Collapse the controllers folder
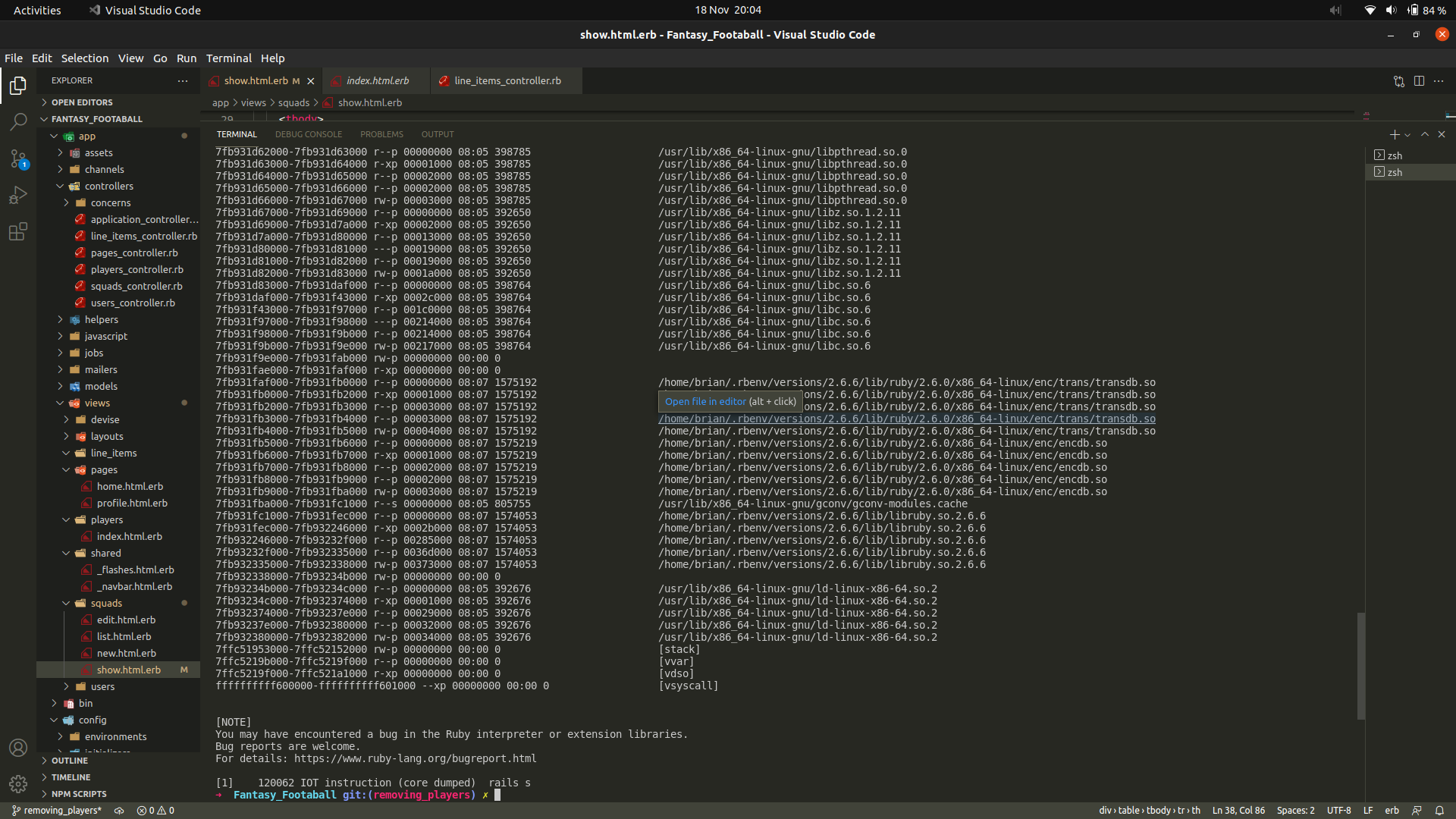1456x819 pixels. 108,186
